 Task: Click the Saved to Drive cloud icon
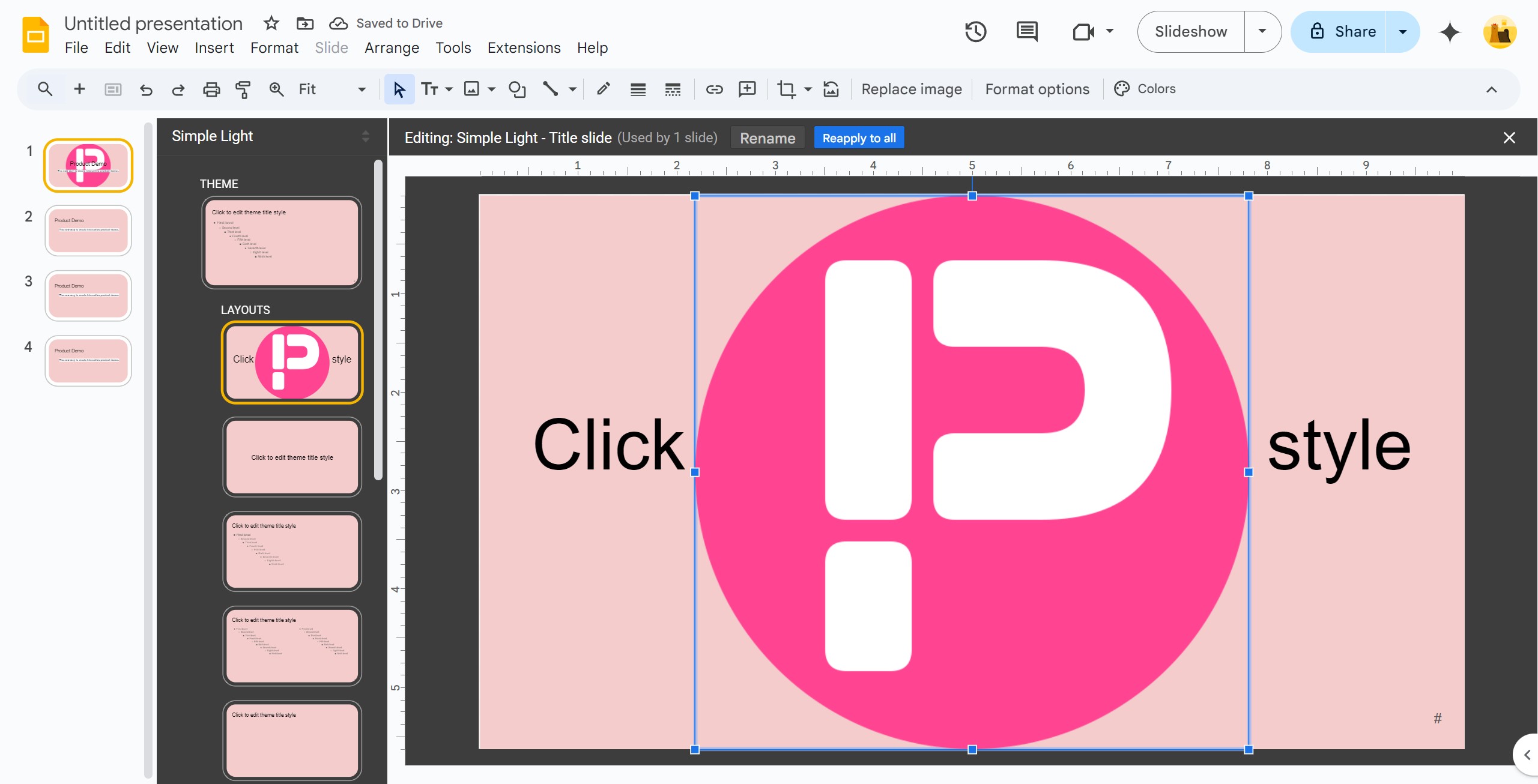click(x=339, y=23)
